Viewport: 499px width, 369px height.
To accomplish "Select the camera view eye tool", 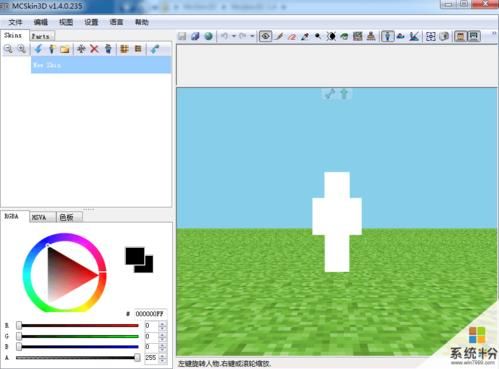I will pyautogui.click(x=265, y=36).
